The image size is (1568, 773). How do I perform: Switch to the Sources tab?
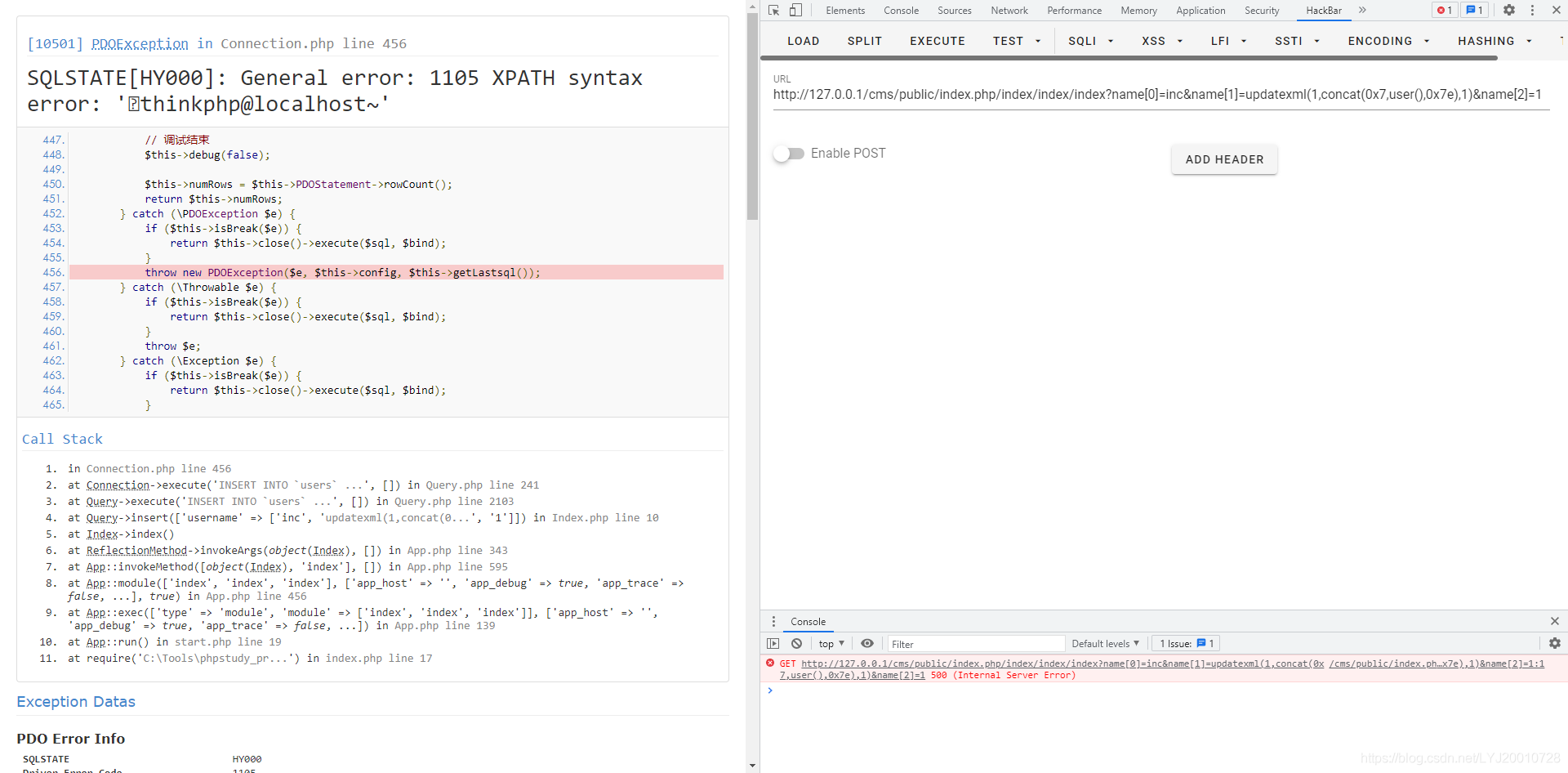pyautogui.click(x=954, y=11)
